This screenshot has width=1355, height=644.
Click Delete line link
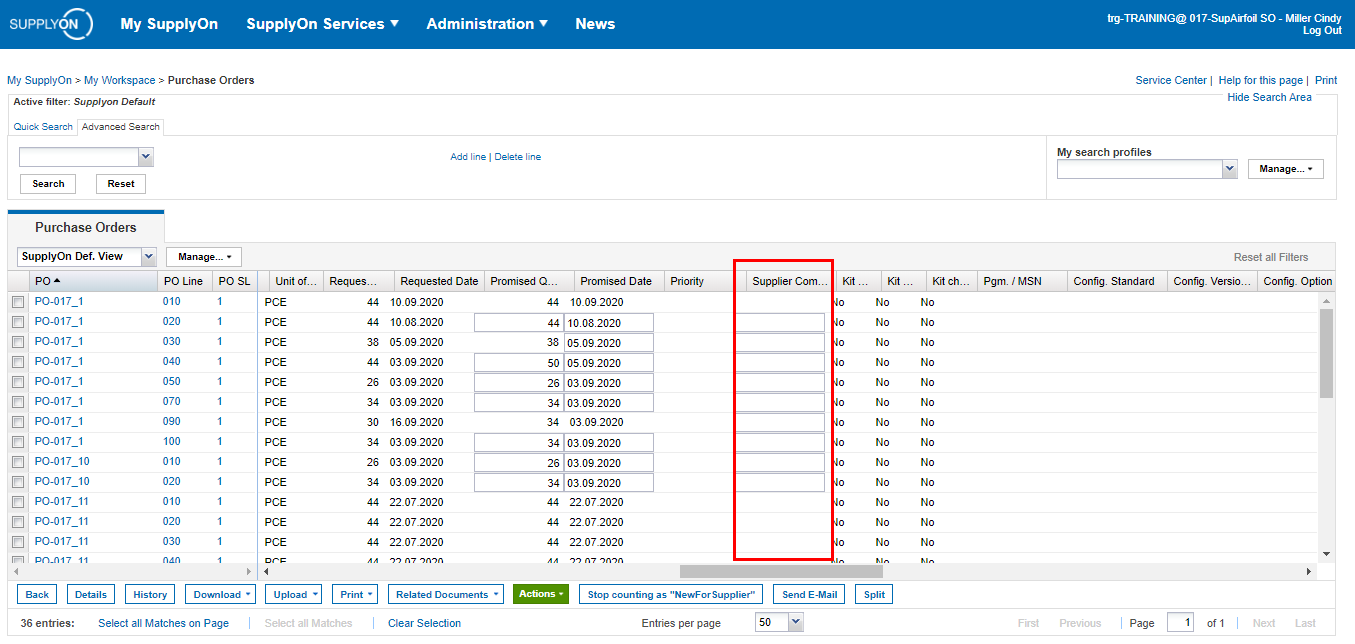518,157
